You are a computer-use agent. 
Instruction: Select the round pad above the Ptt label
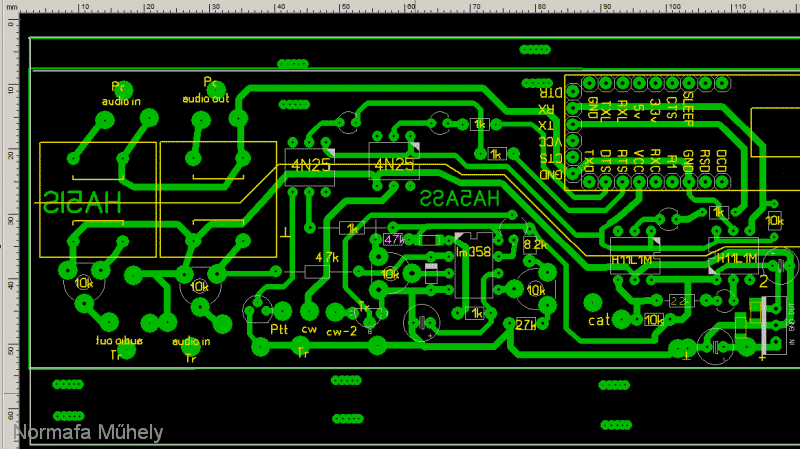point(282,311)
